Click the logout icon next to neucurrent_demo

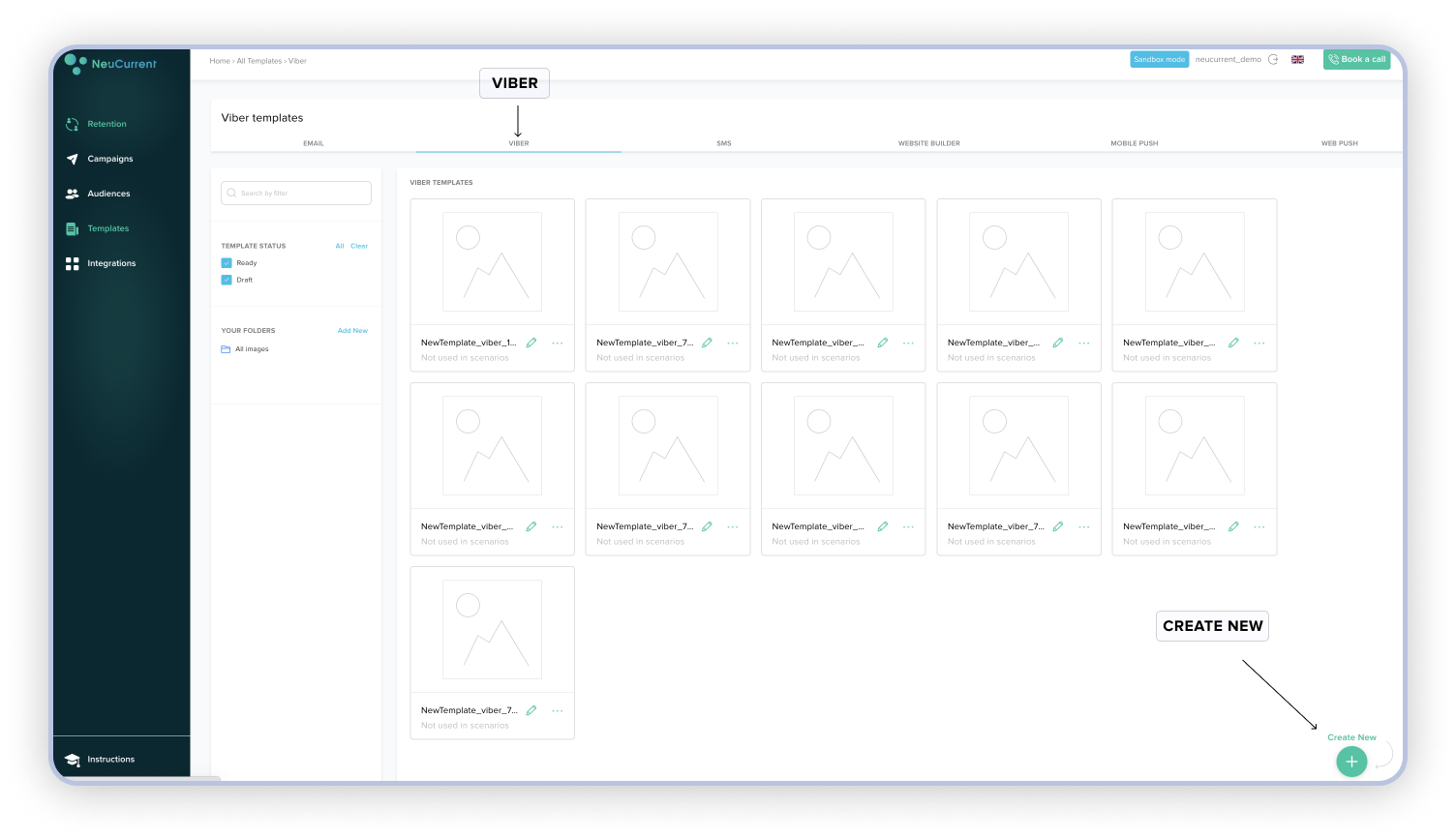point(1273,59)
